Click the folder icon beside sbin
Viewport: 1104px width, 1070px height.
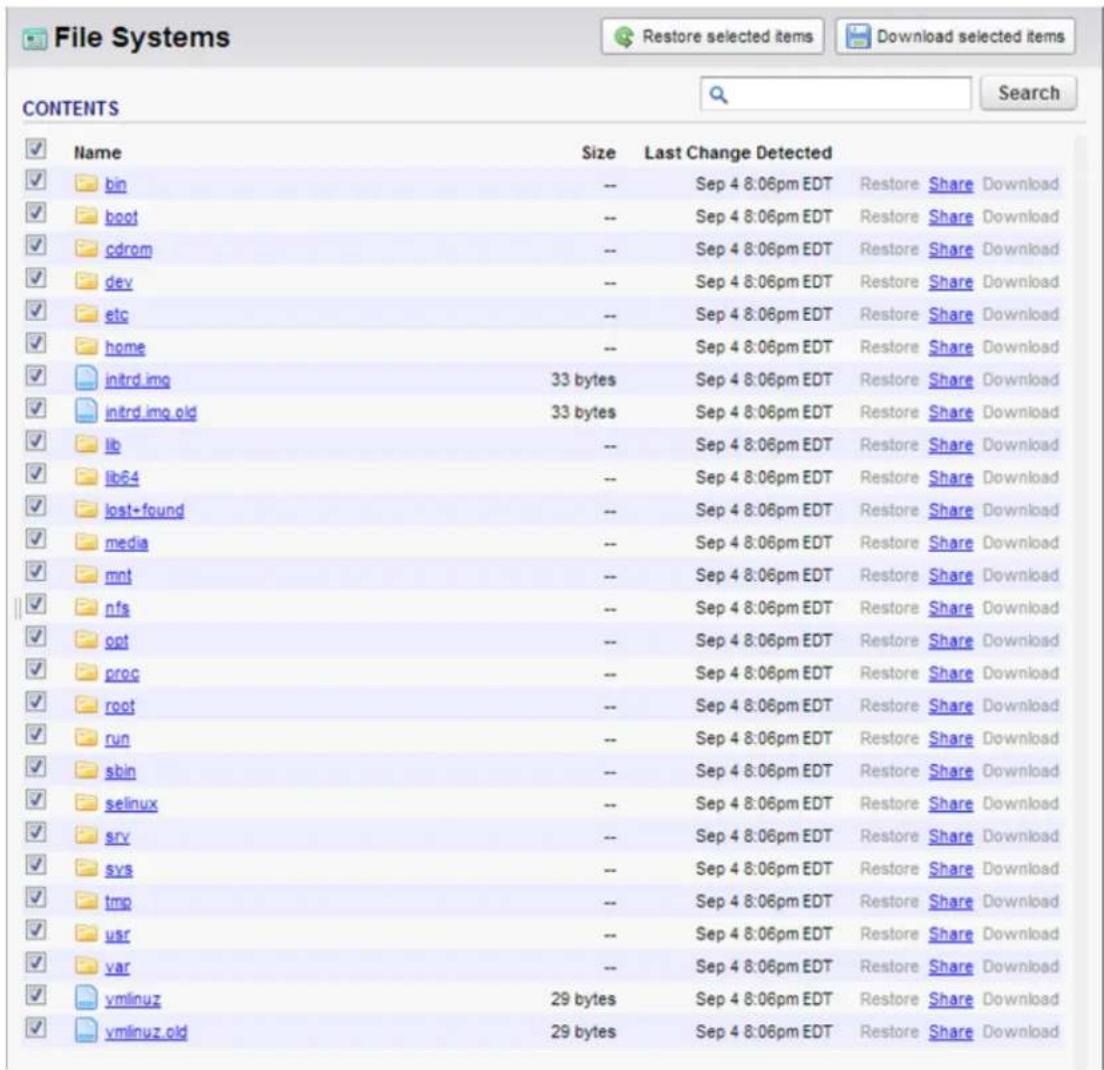(x=86, y=771)
